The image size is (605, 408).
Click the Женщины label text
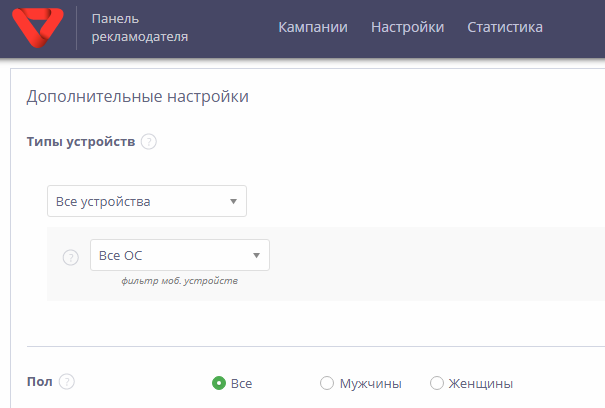click(x=481, y=384)
